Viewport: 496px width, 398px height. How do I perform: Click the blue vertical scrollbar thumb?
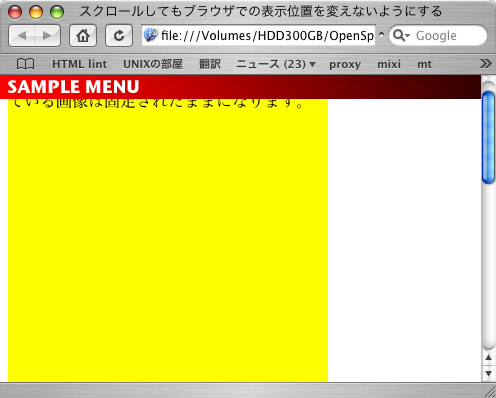(488, 137)
